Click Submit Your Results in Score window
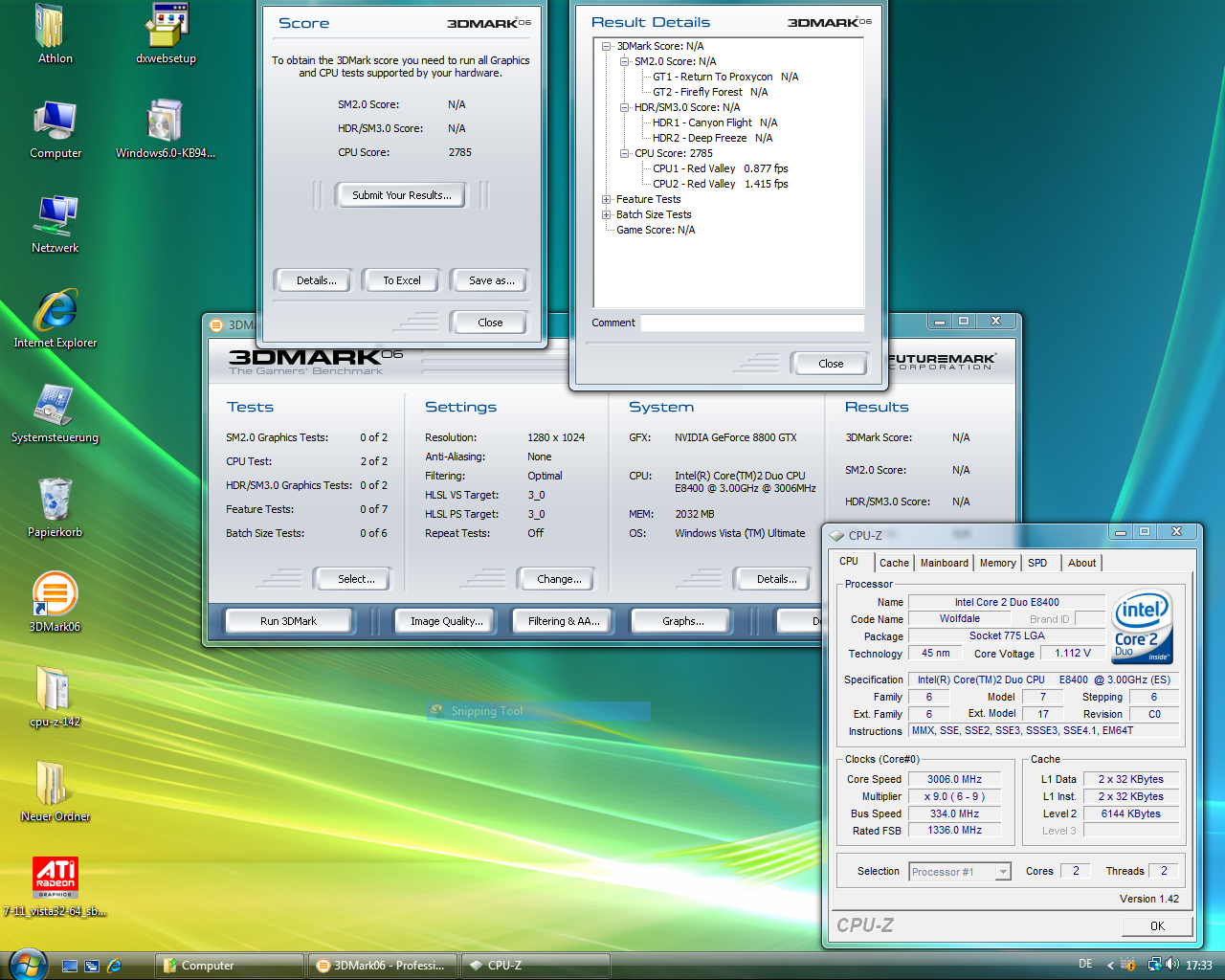This screenshot has height=980, width=1225. pyautogui.click(x=401, y=195)
